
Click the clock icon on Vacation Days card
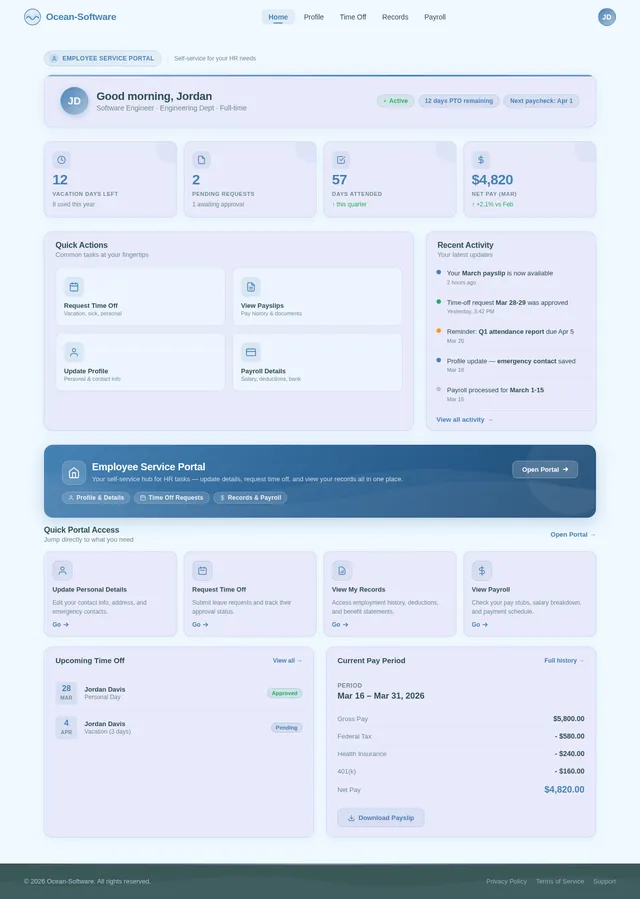pyautogui.click(x=62, y=160)
